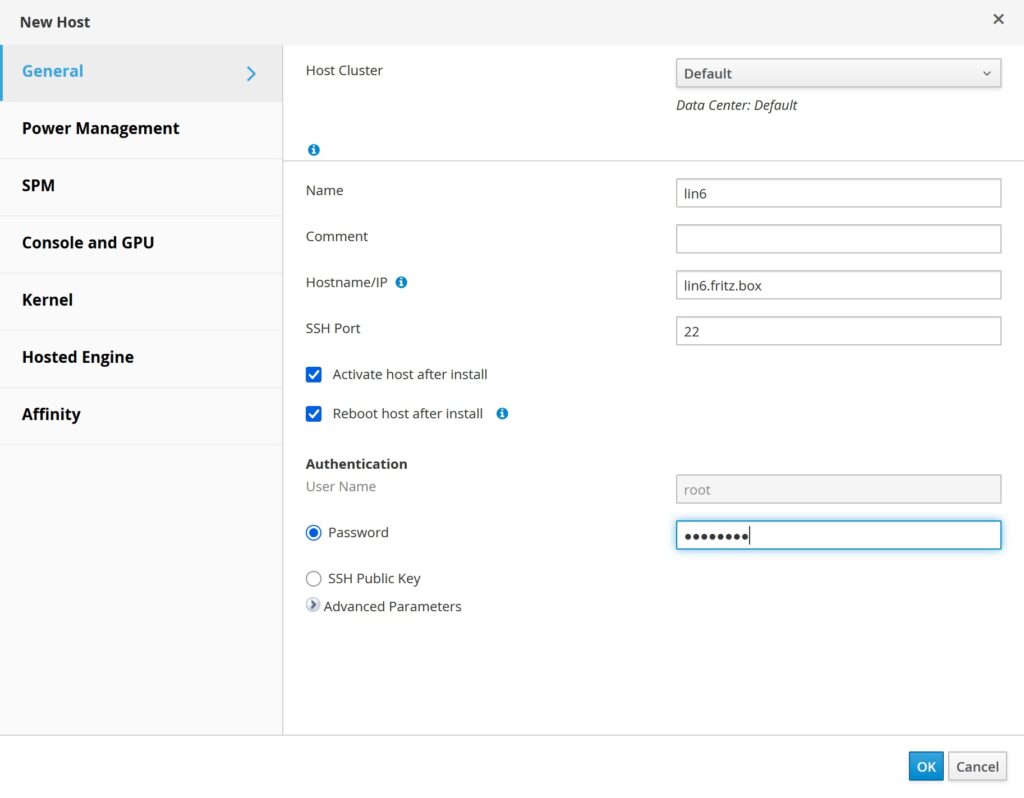This screenshot has width=1024, height=798.
Task: Click the Hostname/IP field with lin6.fritz.box
Action: pyautogui.click(x=838, y=285)
